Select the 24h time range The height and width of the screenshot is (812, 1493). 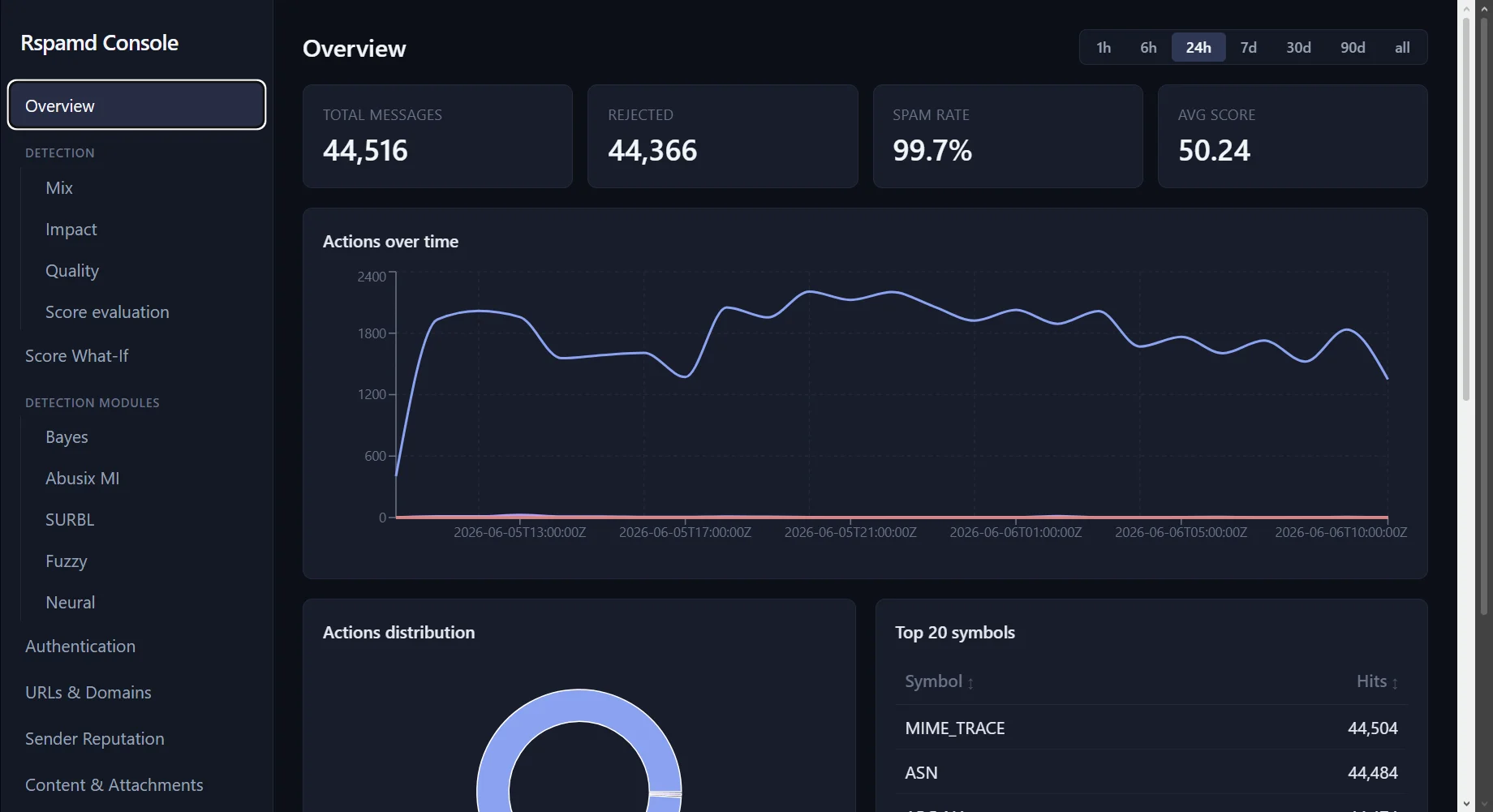pos(1198,47)
